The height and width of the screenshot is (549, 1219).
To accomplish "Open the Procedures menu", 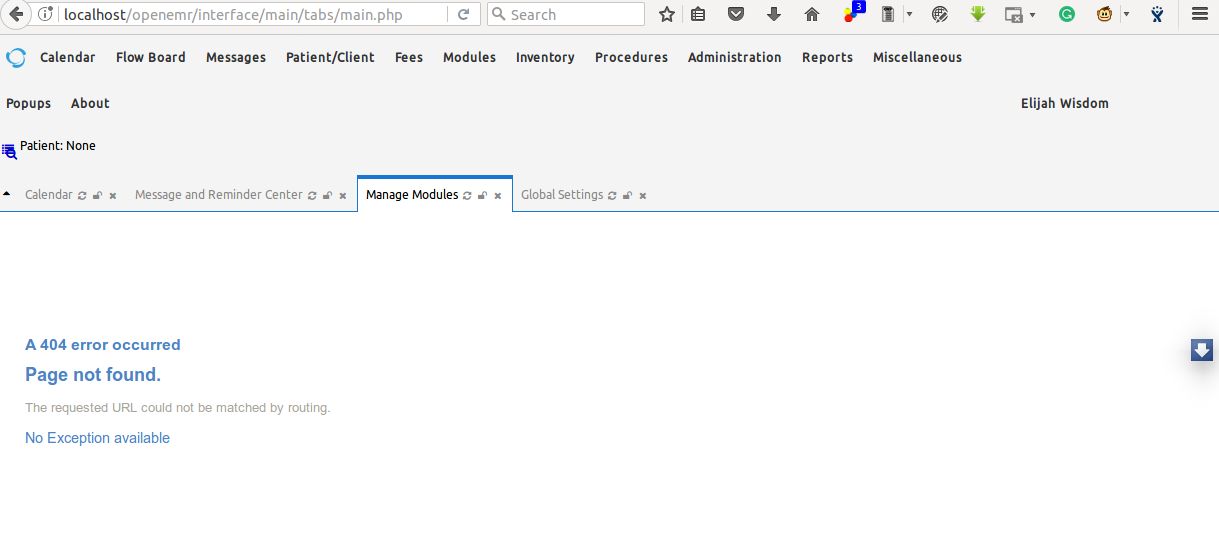I will coord(631,58).
